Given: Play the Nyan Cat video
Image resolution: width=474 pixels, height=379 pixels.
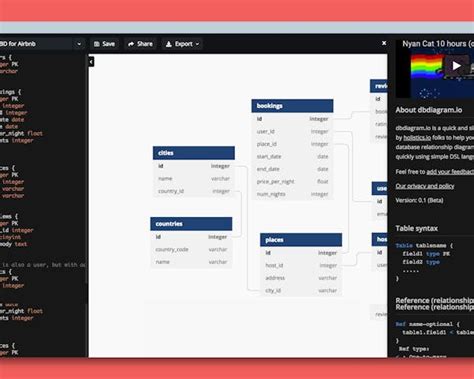Looking at the screenshot, I should point(456,66).
